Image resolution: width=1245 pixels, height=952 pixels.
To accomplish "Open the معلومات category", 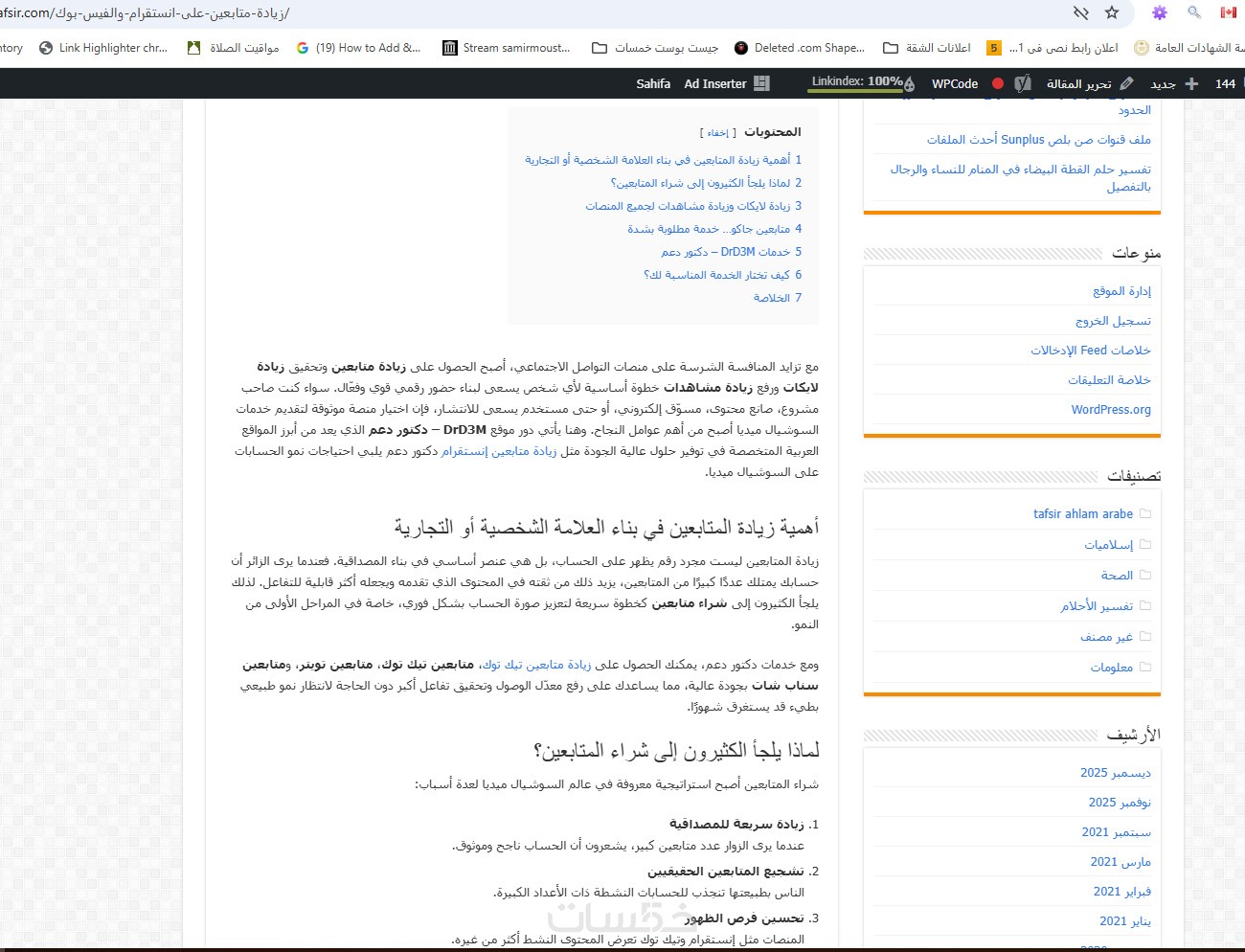I will 1111,668.
